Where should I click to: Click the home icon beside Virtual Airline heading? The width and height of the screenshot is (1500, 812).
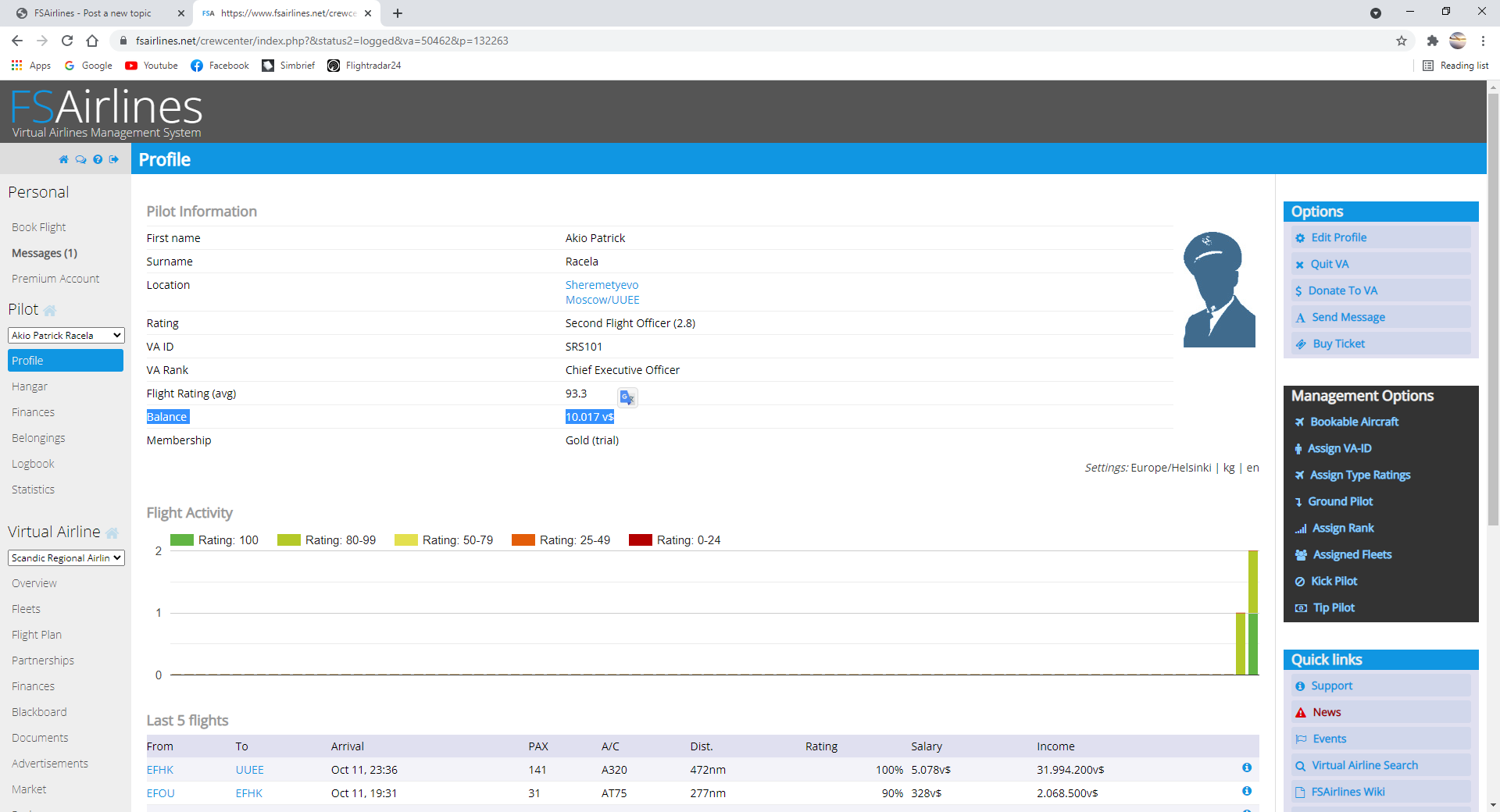[x=112, y=532]
